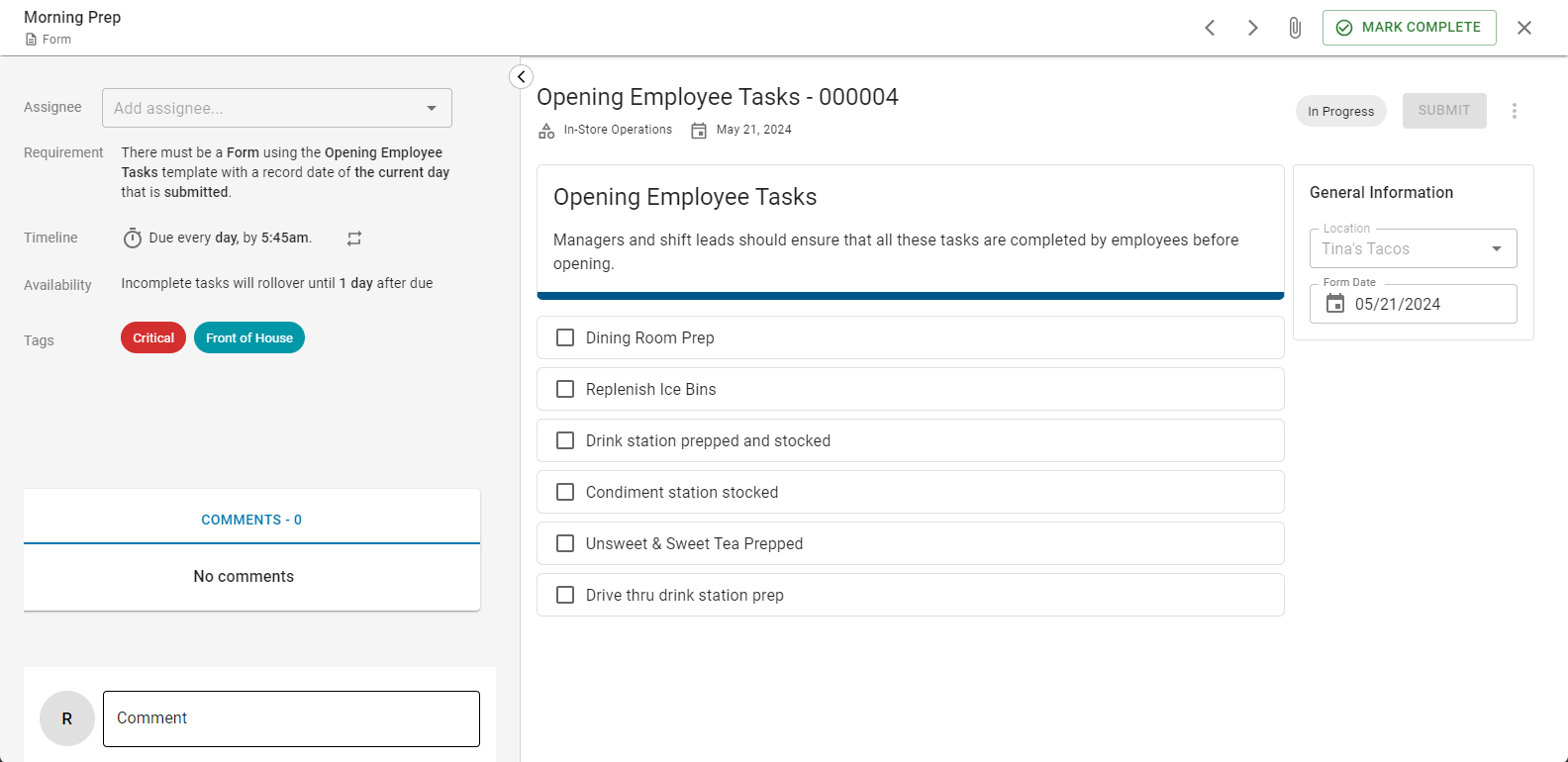The height and width of the screenshot is (762, 1568).
Task: Click the General Information heading
Action: click(x=1382, y=192)
